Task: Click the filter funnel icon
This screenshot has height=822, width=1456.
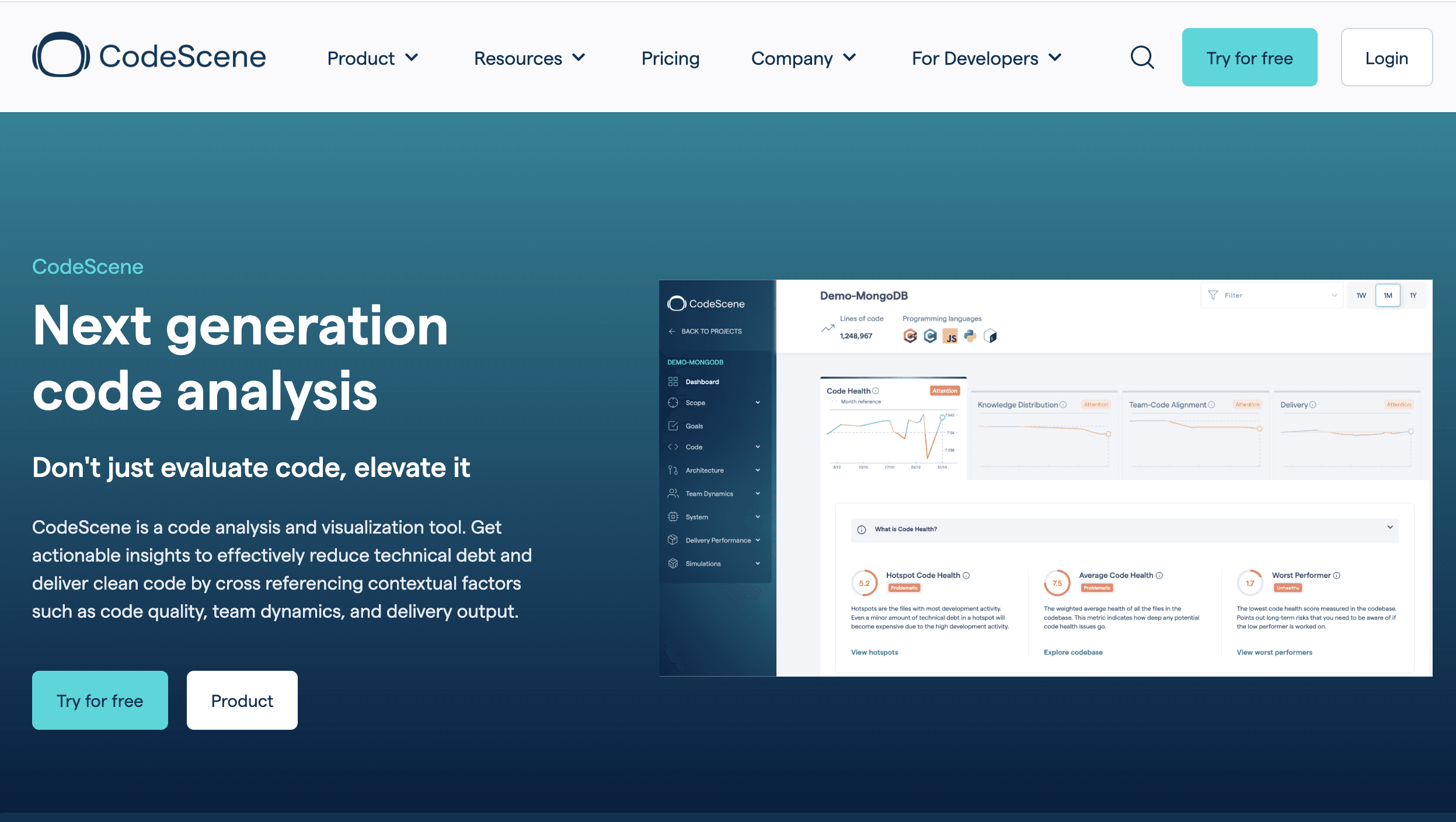Action: click(x=1213, y=295)
